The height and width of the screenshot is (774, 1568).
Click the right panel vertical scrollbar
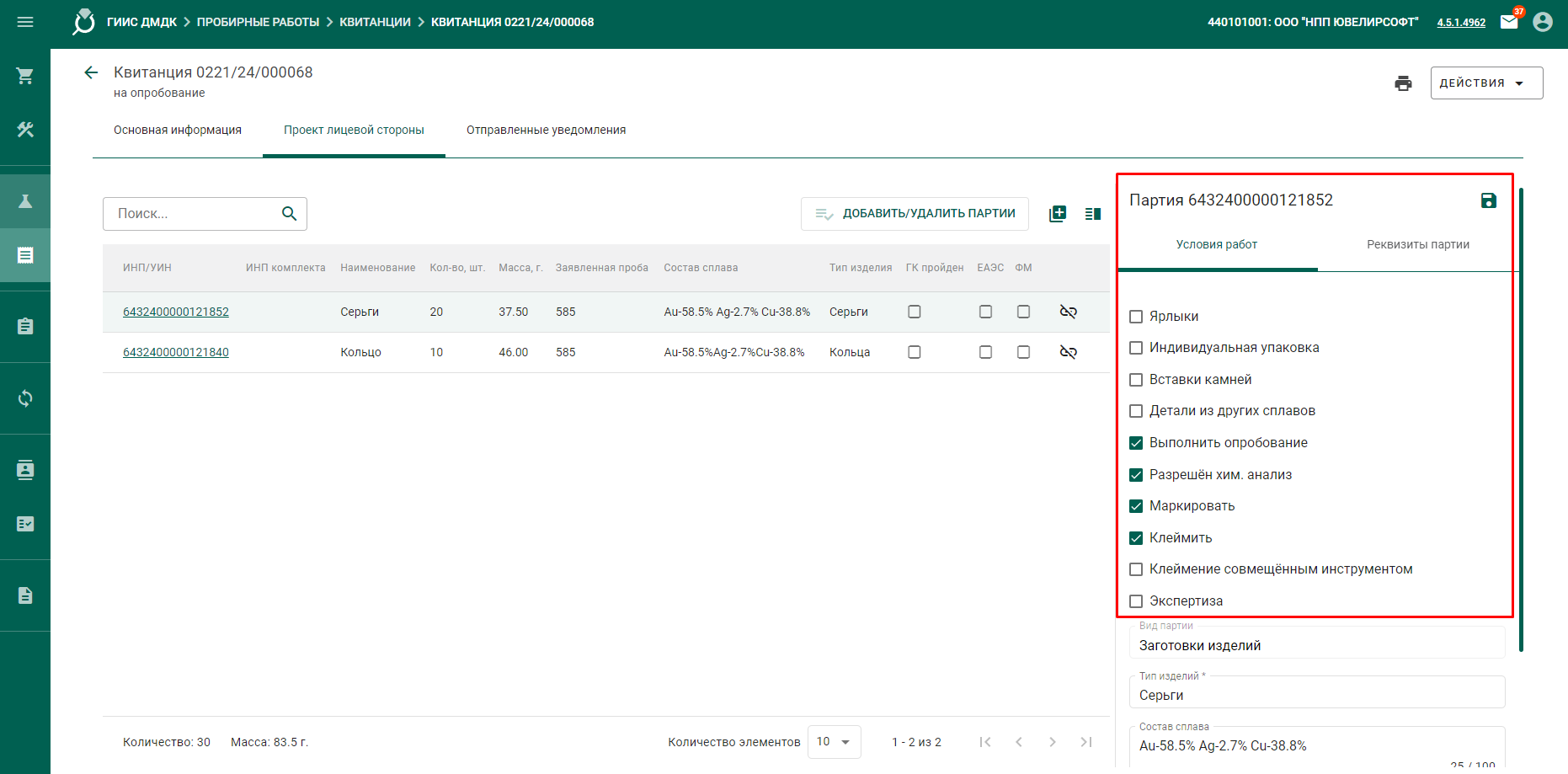pos(1522,420)
